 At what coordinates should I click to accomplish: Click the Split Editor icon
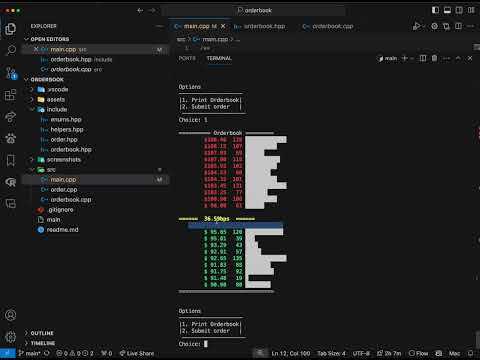tap(459, 26)
